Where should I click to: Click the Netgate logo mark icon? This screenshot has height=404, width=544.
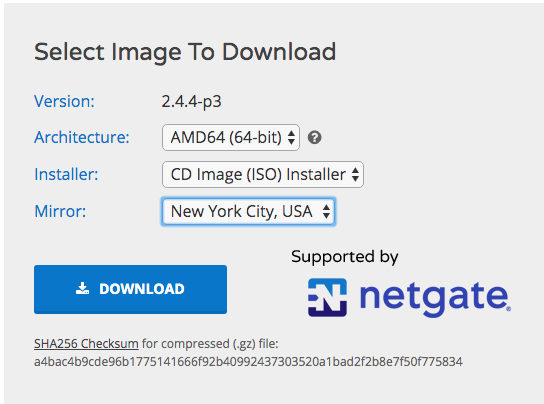point(328,297)
